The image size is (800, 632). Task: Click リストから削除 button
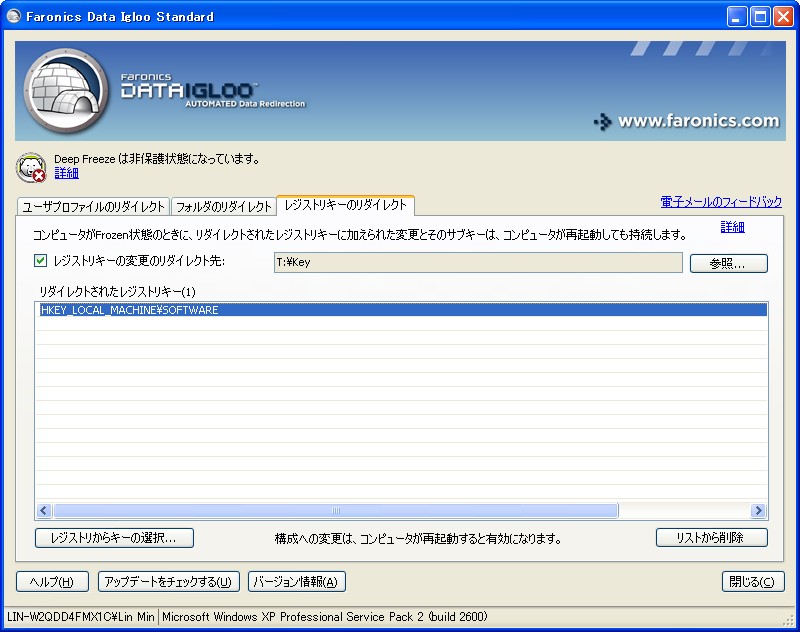click(x=711, y=538)
